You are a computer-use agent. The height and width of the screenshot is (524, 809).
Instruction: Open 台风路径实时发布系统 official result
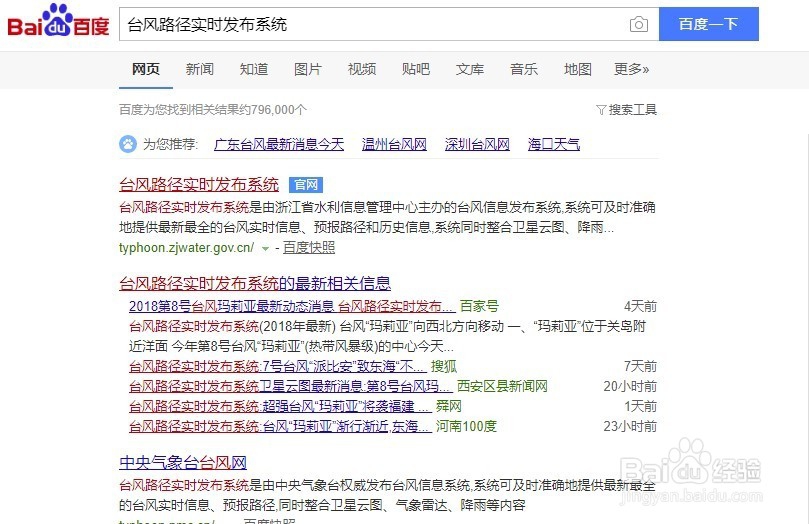[199, 185]
